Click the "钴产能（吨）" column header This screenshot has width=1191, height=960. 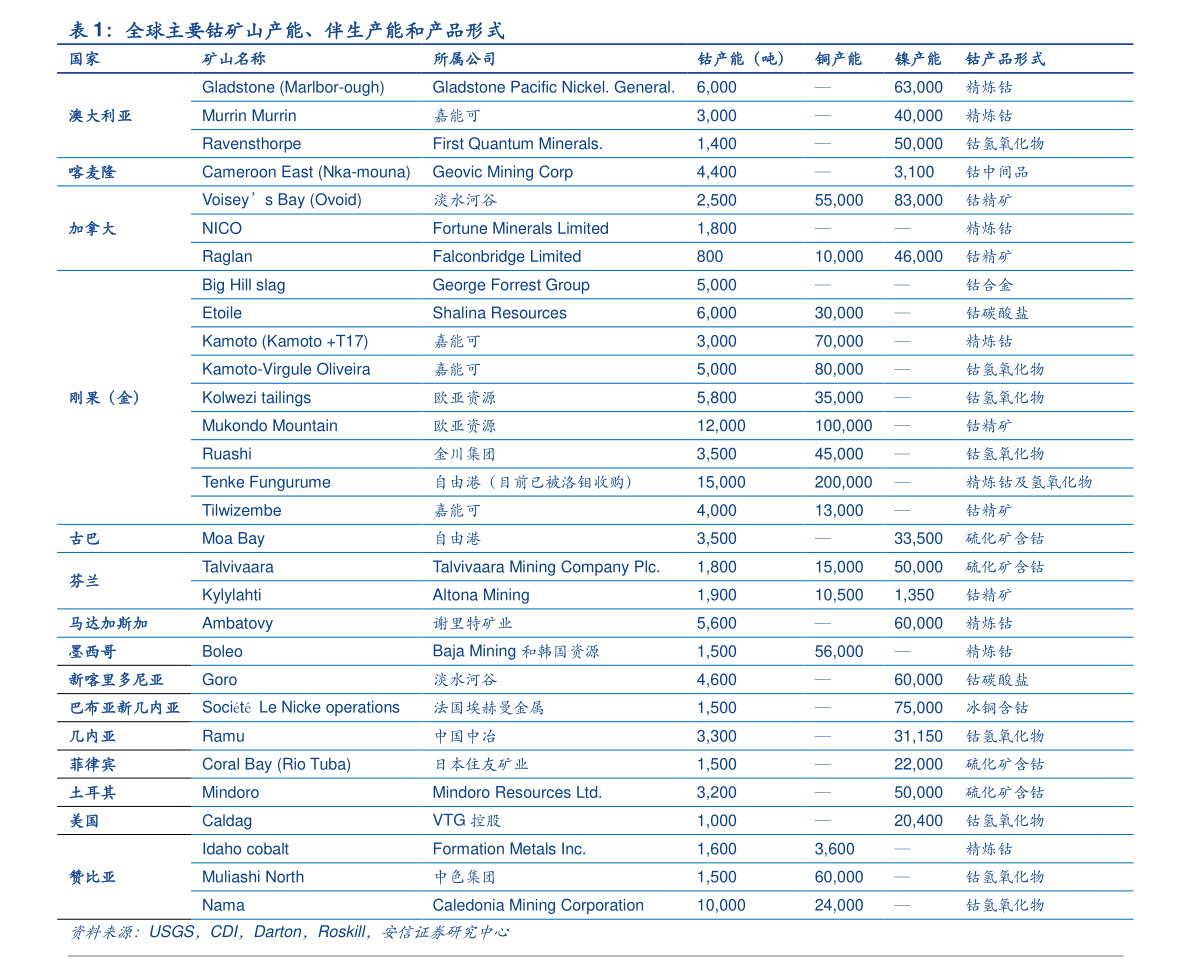click(x=741, y=59)
